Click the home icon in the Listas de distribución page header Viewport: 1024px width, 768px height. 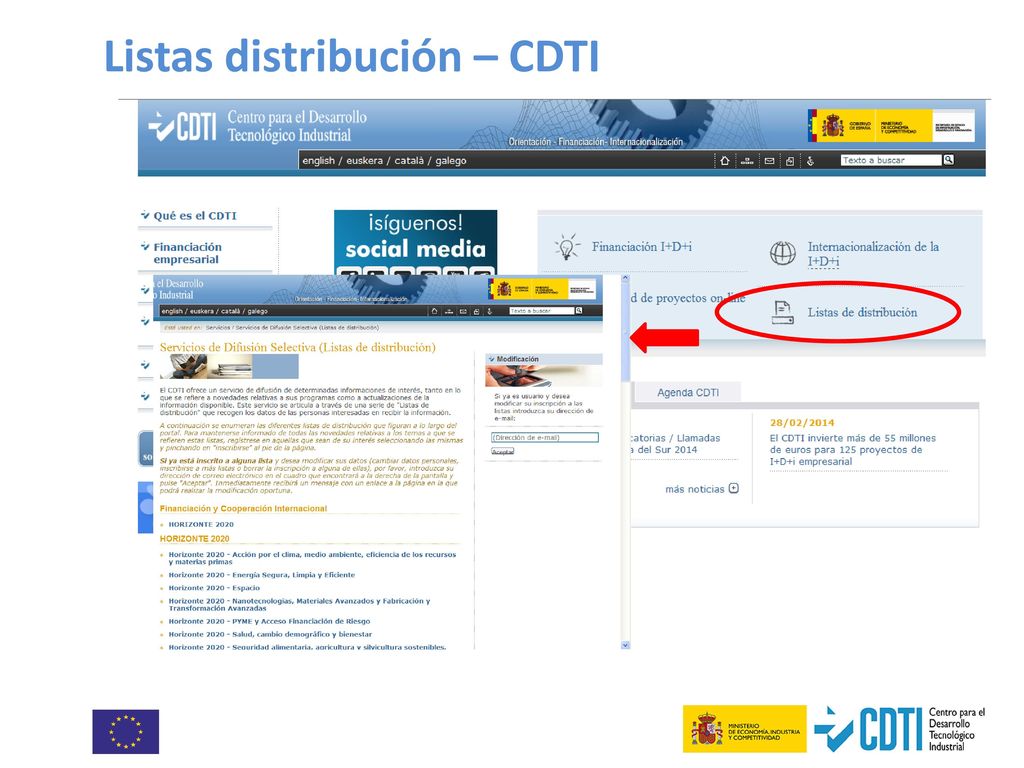pos(434,312)
